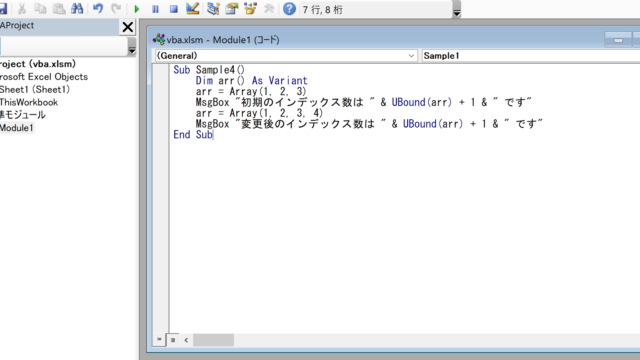Open the Sample1 procedure dropdown
The image size is (640, 360).
pos(531,56)
